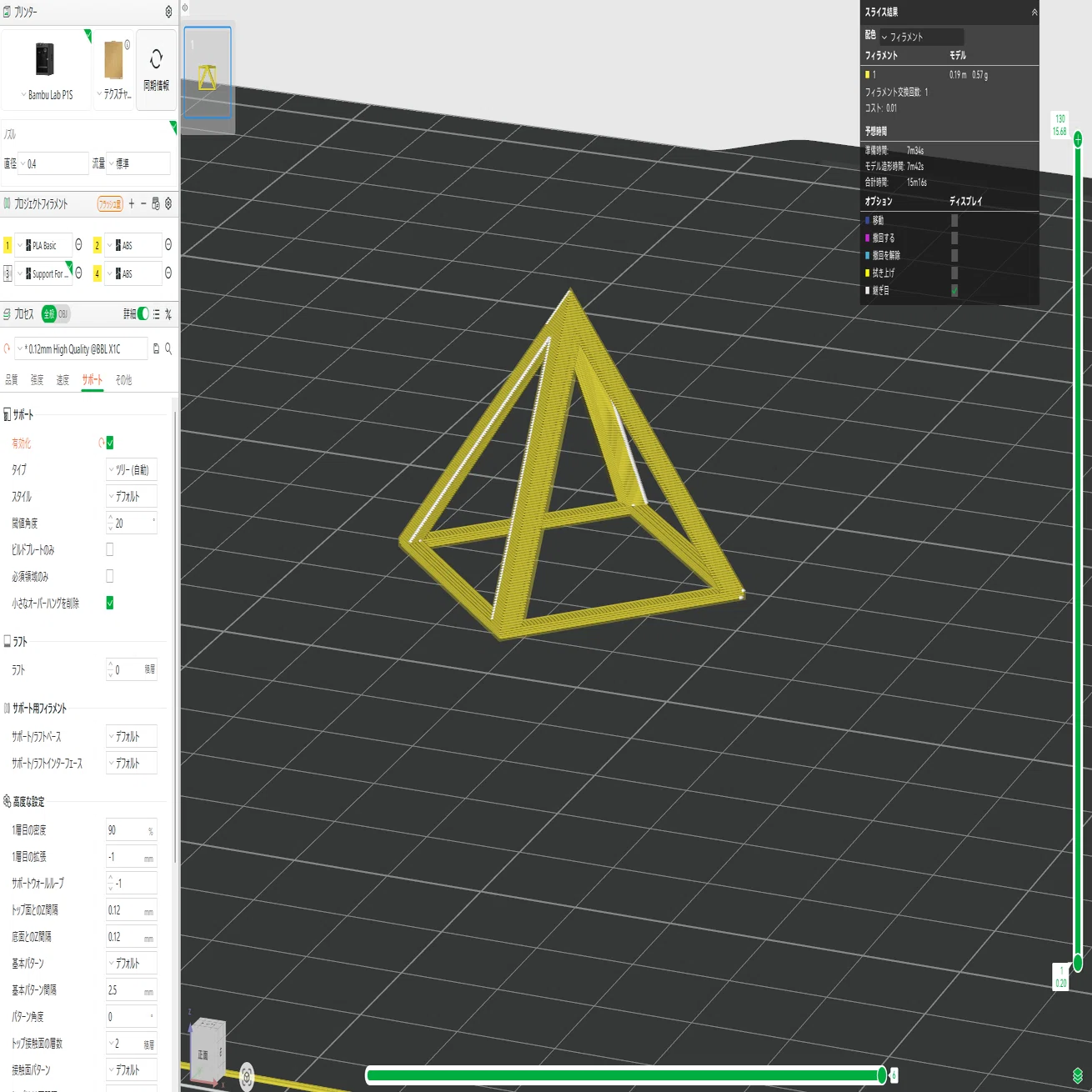Open サポート/ラフトベース dropdown
The image size is (1092, 1092).
click(x=132, y=737)
